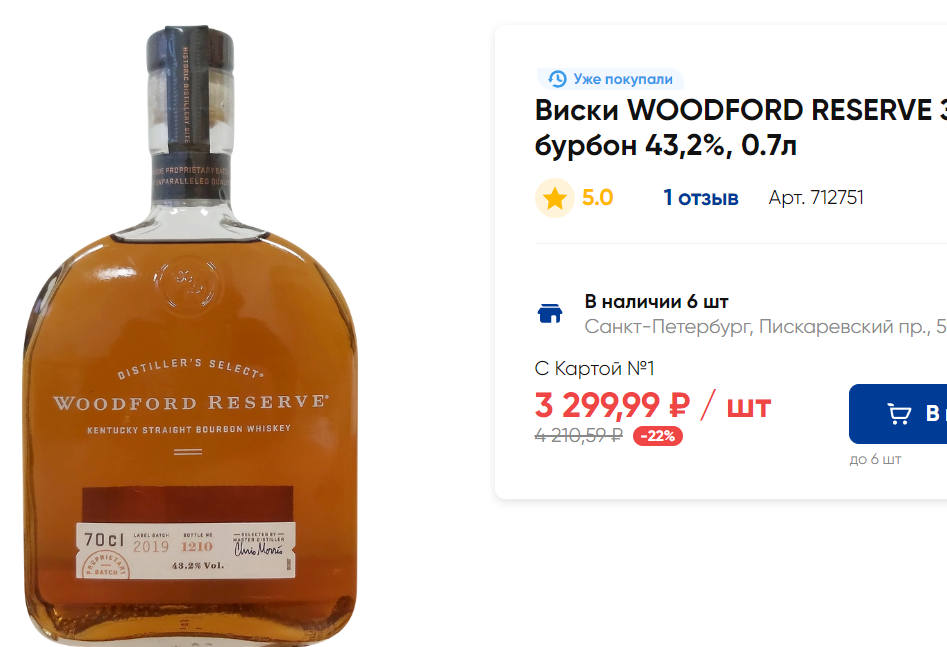The height and width of the screenshot is (647, 947).
Task: Click the В наличии 6 шт text
Action: (656, 301)
